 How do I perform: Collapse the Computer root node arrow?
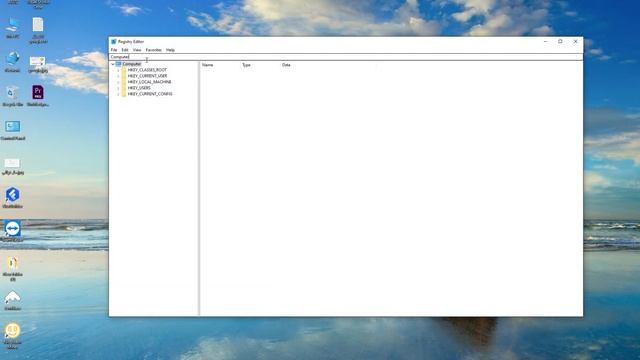(113, 64)
